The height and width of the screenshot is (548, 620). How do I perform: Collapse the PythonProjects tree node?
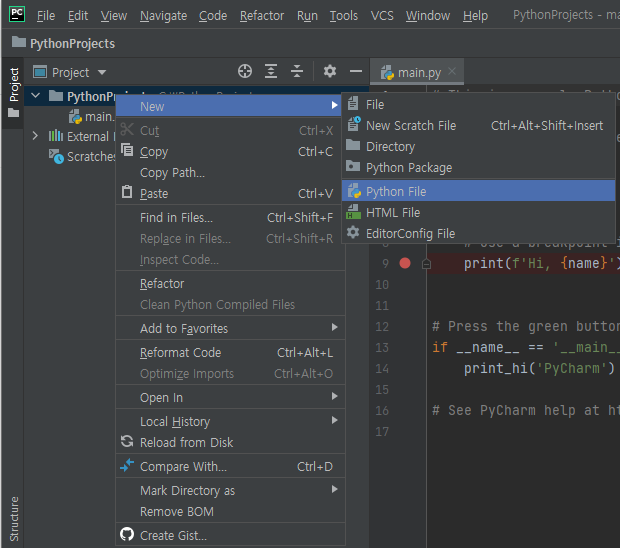coord(36,96)
